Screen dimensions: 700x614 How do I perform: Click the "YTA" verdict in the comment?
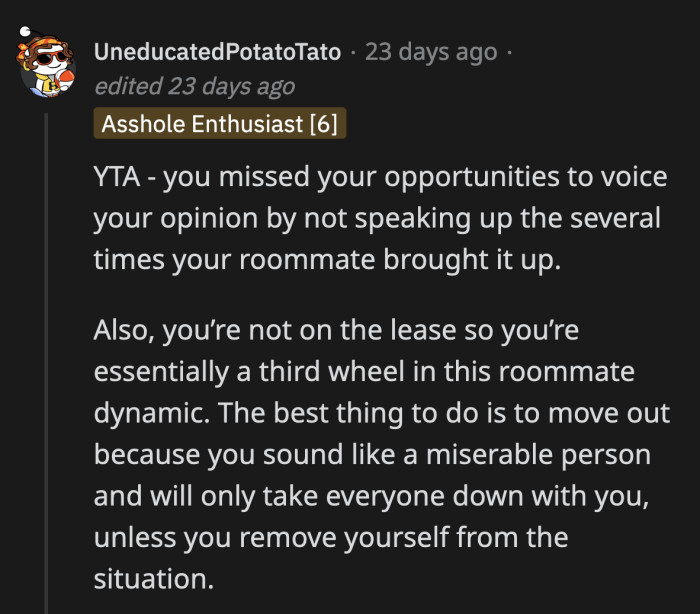[116, 178]
